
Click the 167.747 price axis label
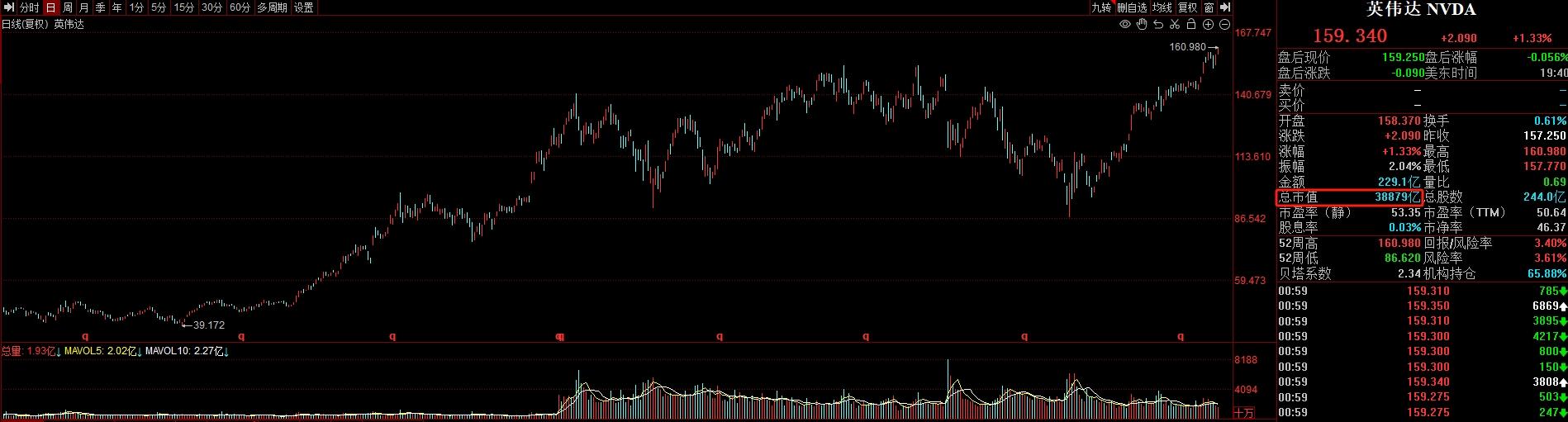coord(1252,33)
